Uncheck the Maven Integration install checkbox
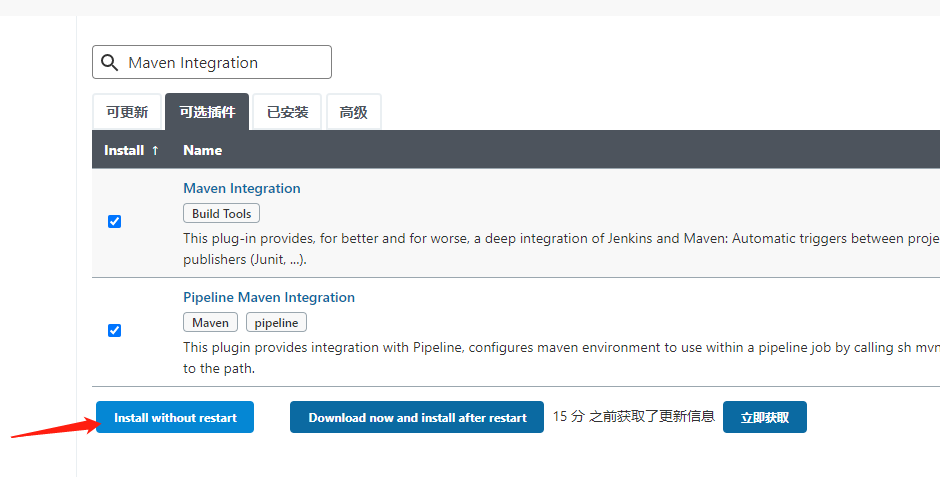The image size is (940, 477). pos(114,221)
